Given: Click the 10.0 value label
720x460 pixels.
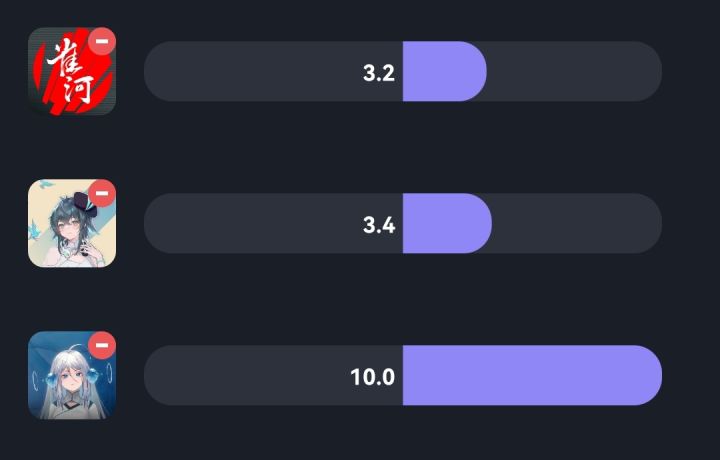Looking at the screenshot, I should tap(373, 376).
